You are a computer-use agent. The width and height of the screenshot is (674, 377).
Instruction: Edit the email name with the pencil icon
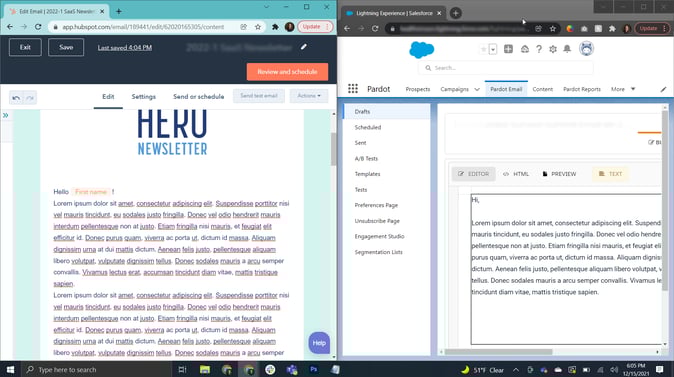coord(304,47)
